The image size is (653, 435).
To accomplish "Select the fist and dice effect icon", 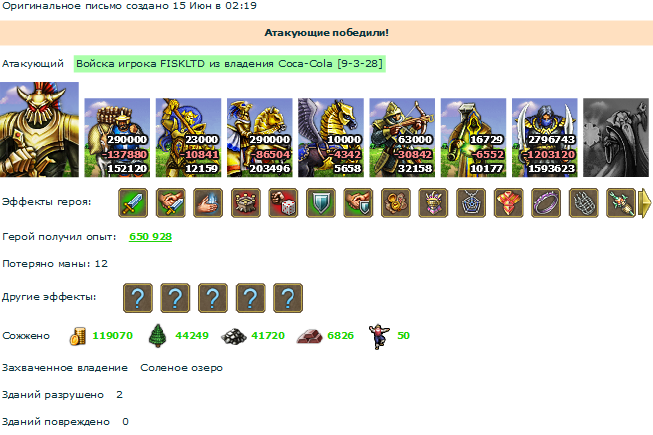I will (283, 203).
